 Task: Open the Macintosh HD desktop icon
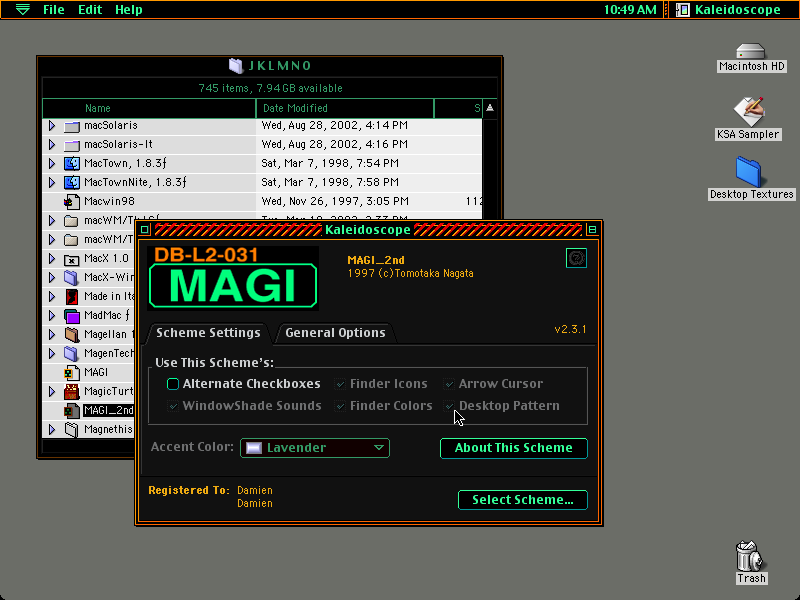[x=751, y=52]
